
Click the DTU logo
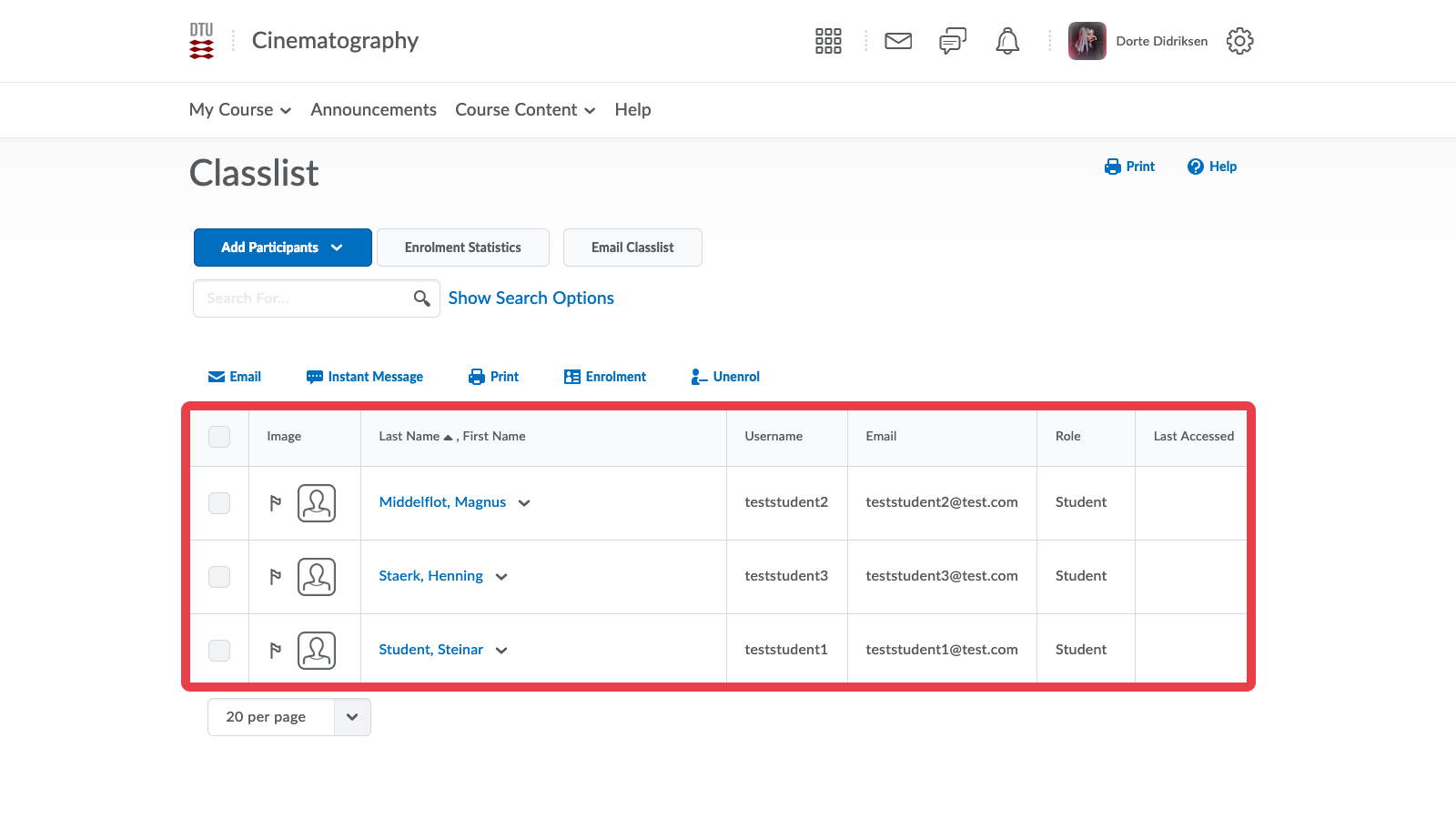202,41
